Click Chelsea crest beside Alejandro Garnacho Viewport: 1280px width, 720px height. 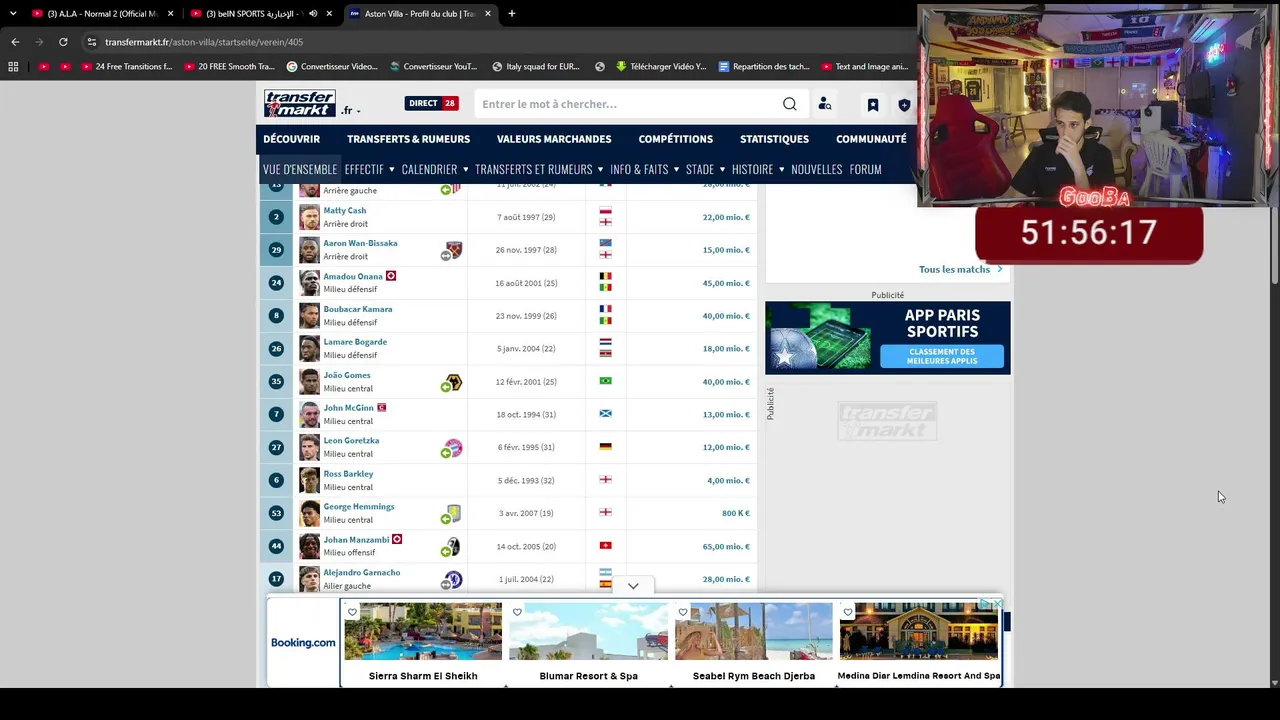(453, 580)
